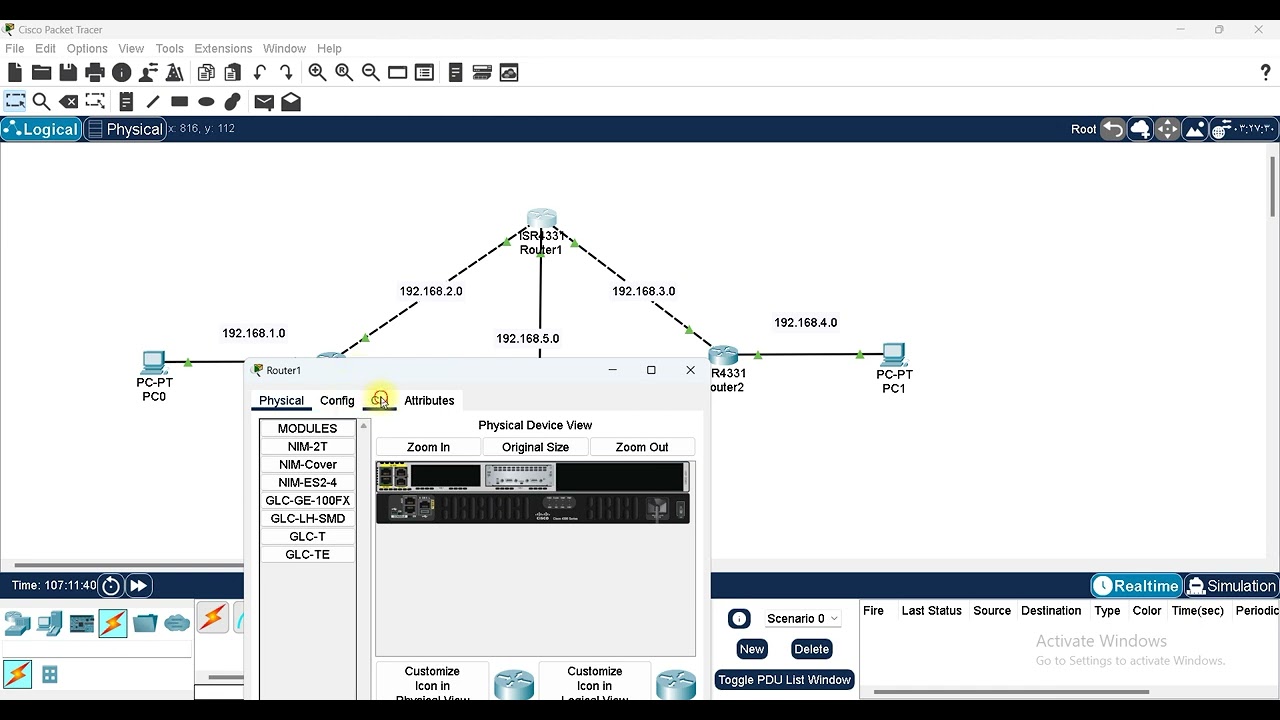
Task: Open the Cloud toolbar icon
Action: (x=509, y=72)
